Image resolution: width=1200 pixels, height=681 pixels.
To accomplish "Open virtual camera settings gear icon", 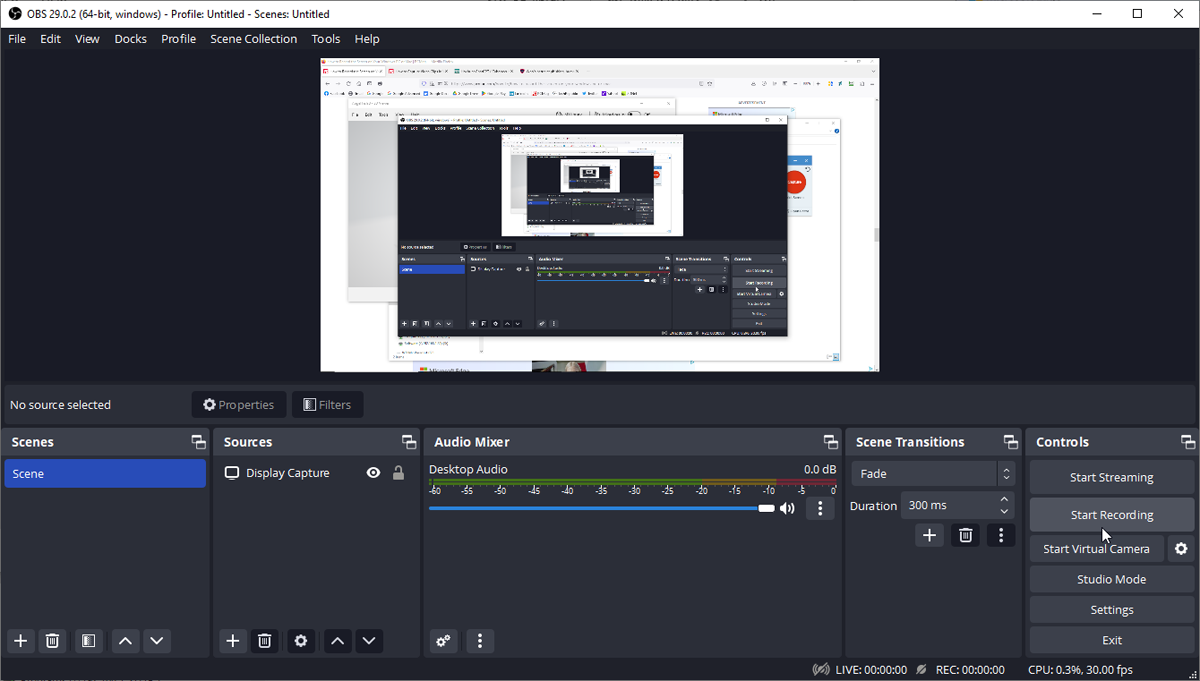I will pyautogui.click(x=1182, y=549).
